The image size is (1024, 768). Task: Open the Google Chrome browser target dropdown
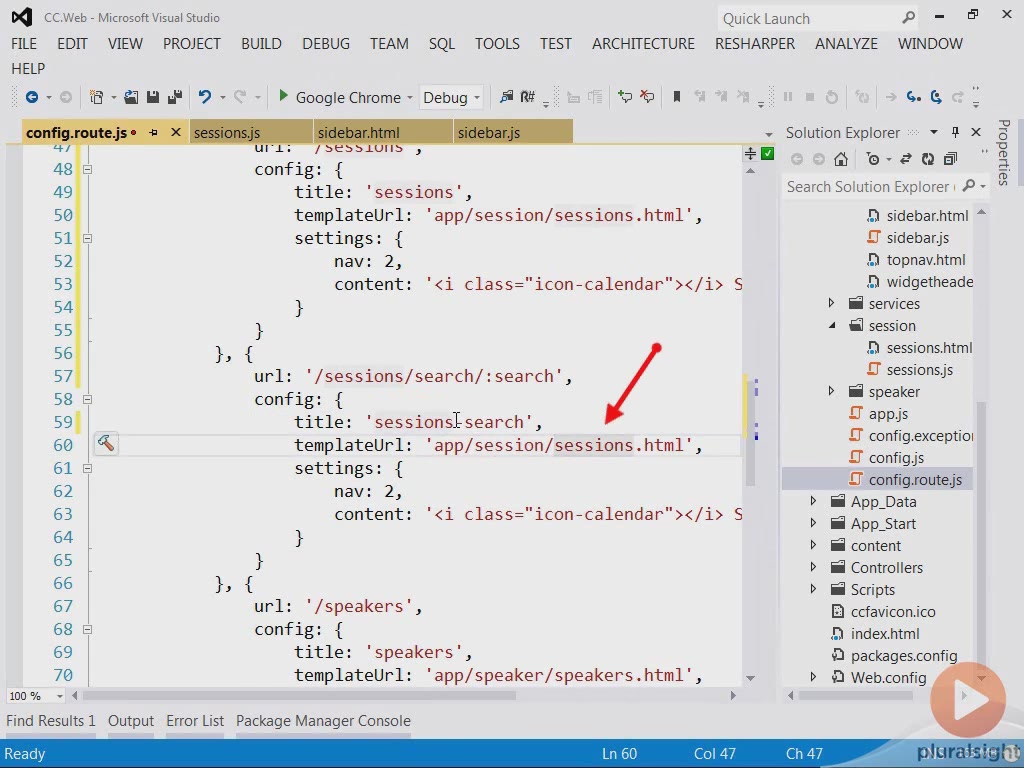(x=409, y=97)
